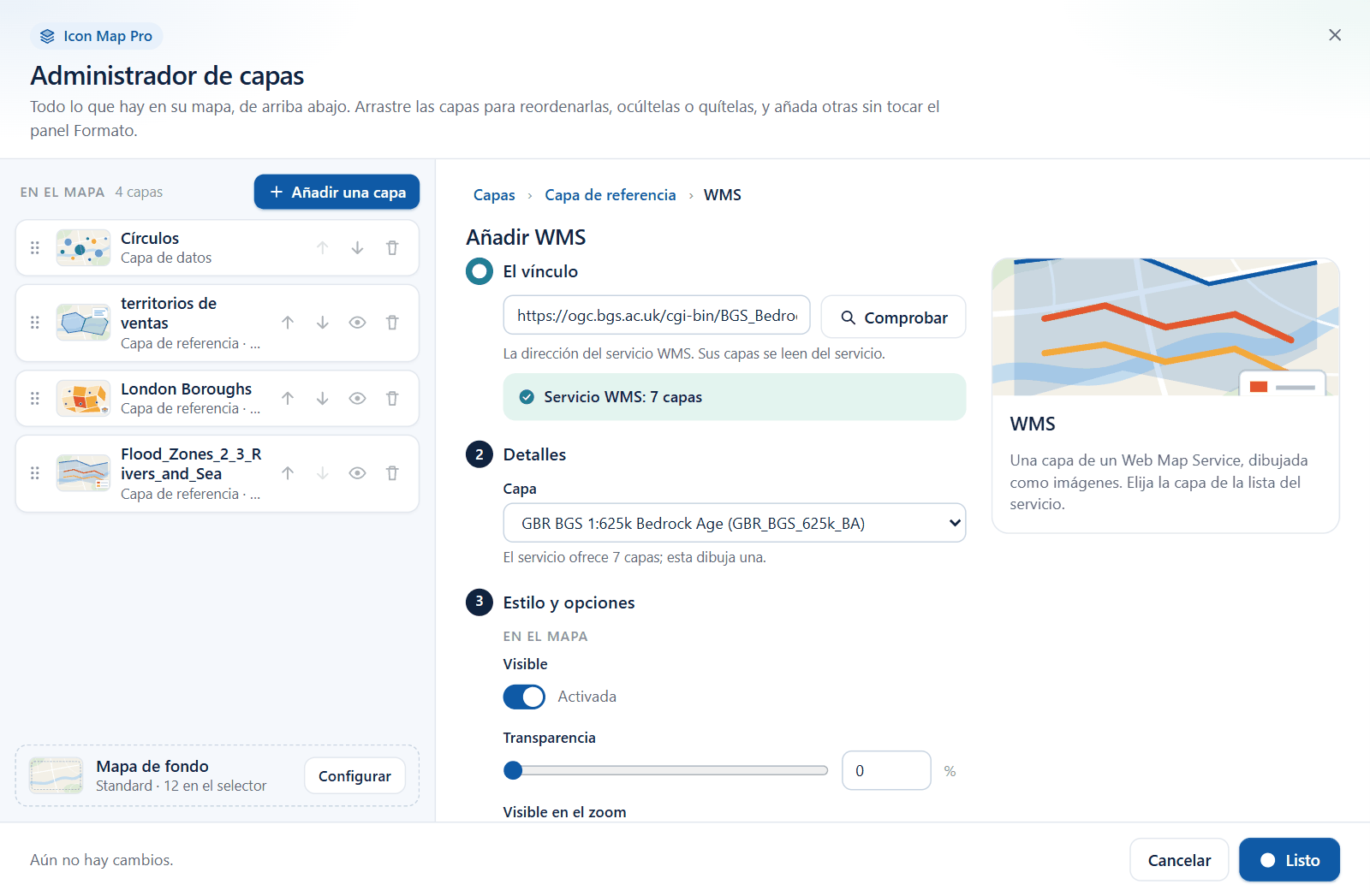Toggle visibility of London Boroughs layer
Viewport: 1370px width, 896px height.
tap(357, 398)
